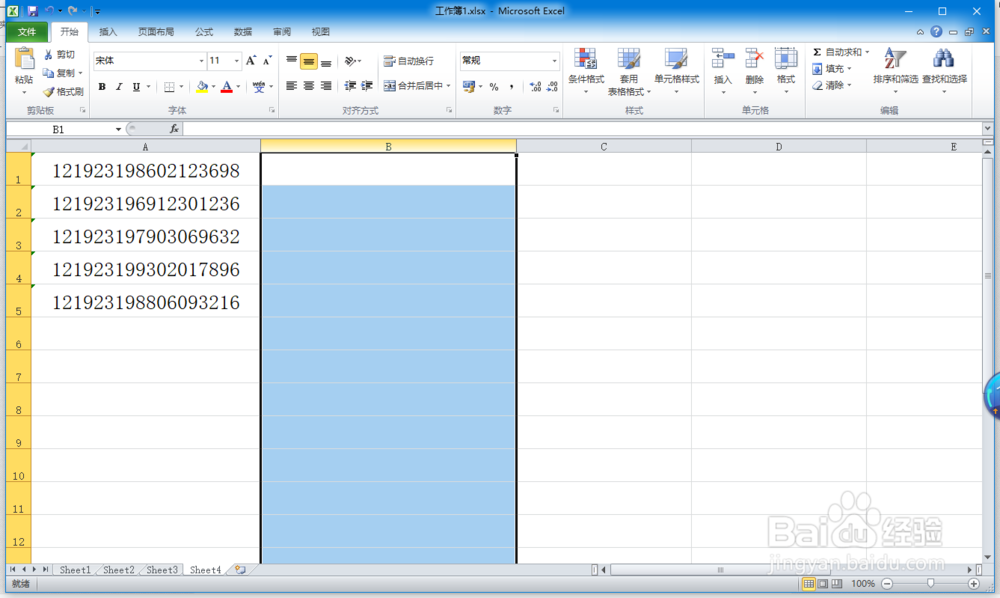The image size is (1000, 598).
Task: Click AutoSum (自动求和) button
Action: point(837,52)
